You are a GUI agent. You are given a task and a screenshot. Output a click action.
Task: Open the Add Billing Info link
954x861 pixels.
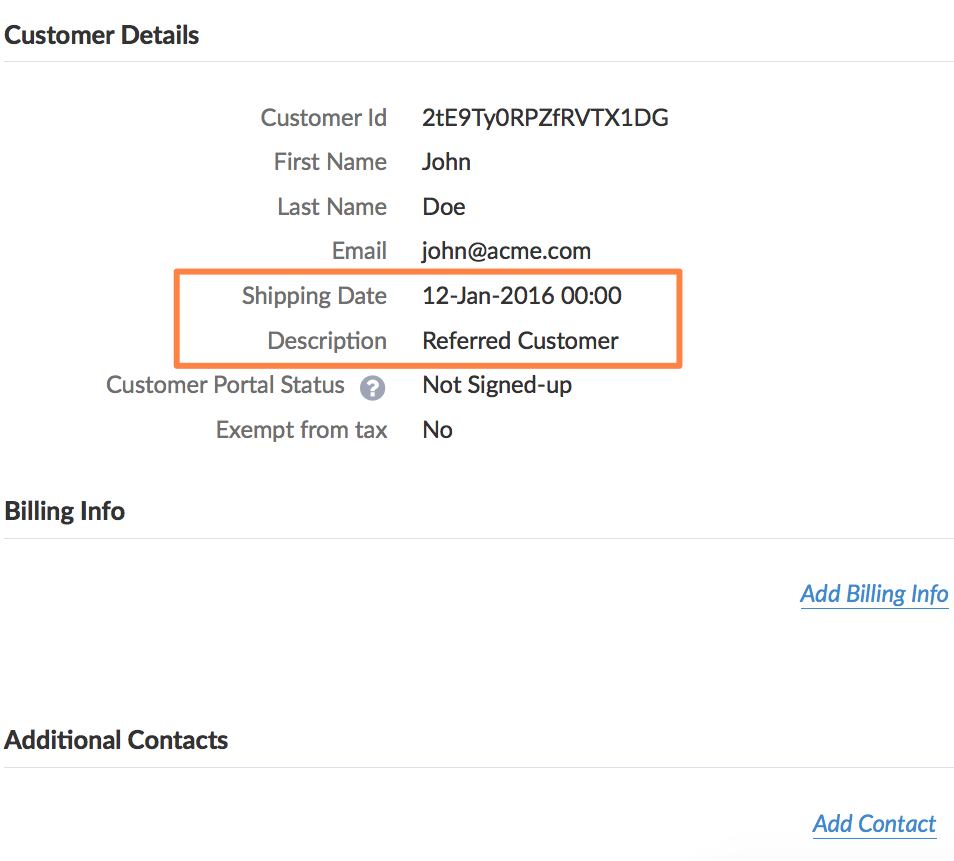(x=874, y=594)
